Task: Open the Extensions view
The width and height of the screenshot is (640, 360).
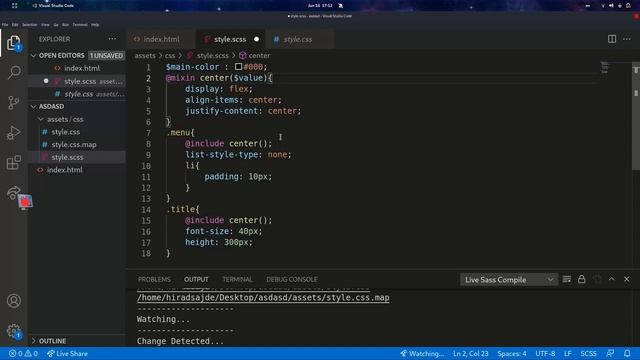Action: [x=13, y=162]
